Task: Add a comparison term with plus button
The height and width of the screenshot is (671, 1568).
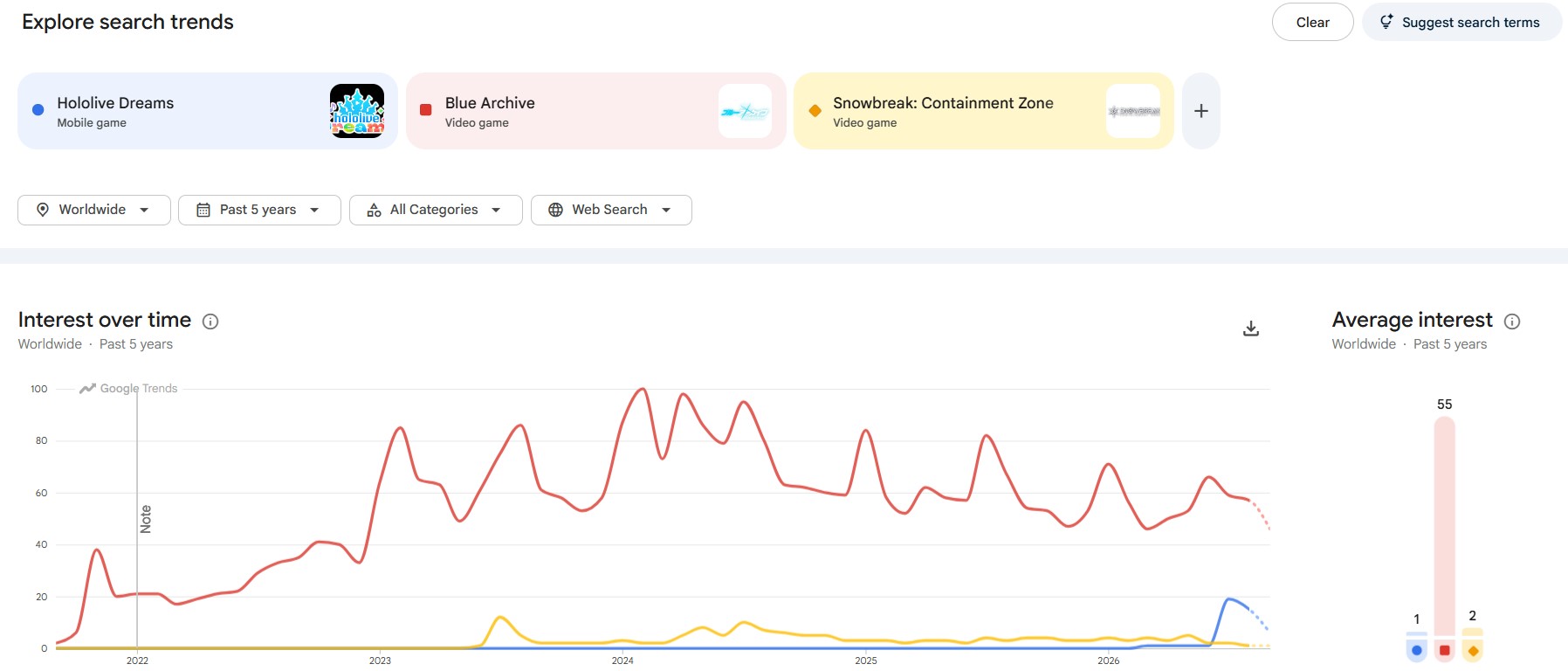Action: click(1200, 111)
